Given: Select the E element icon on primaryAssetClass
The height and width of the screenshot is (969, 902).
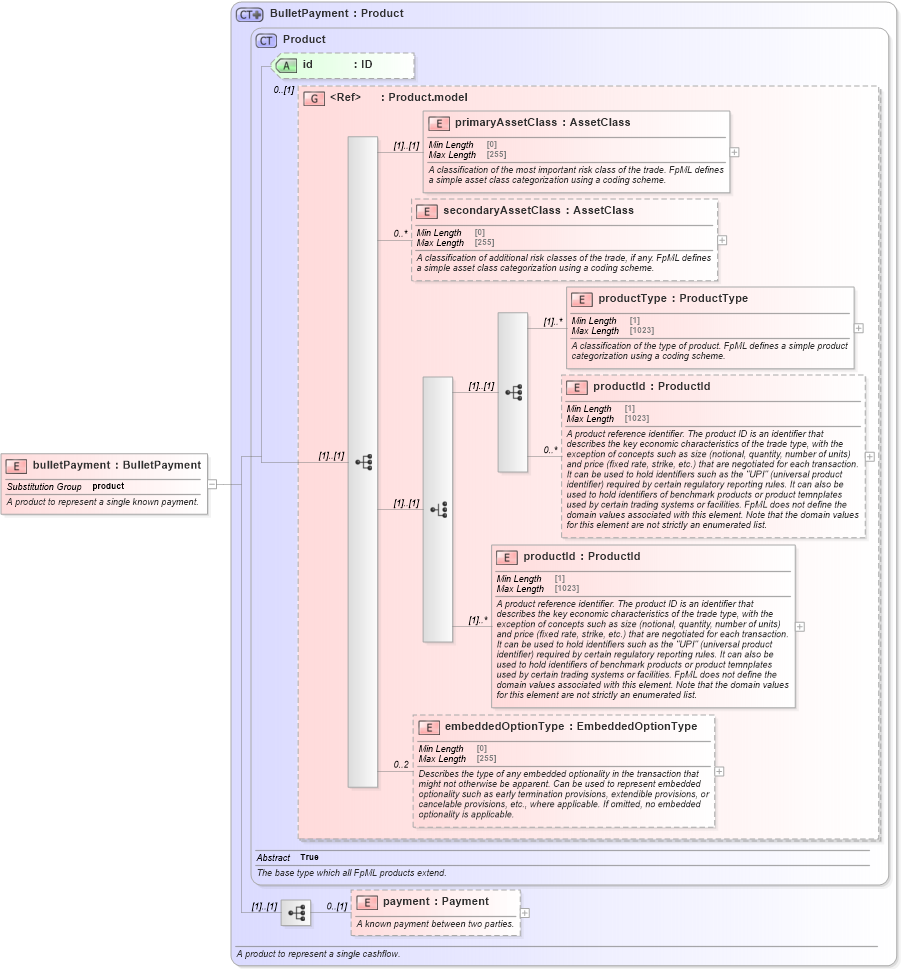Looking at the screenshot, I should point(437,122).
